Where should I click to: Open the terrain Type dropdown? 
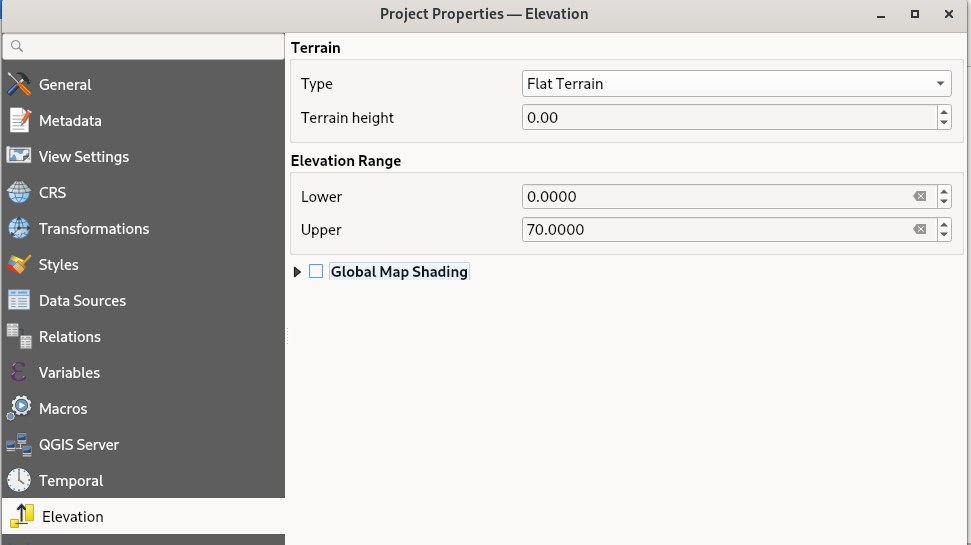point(736,84)
